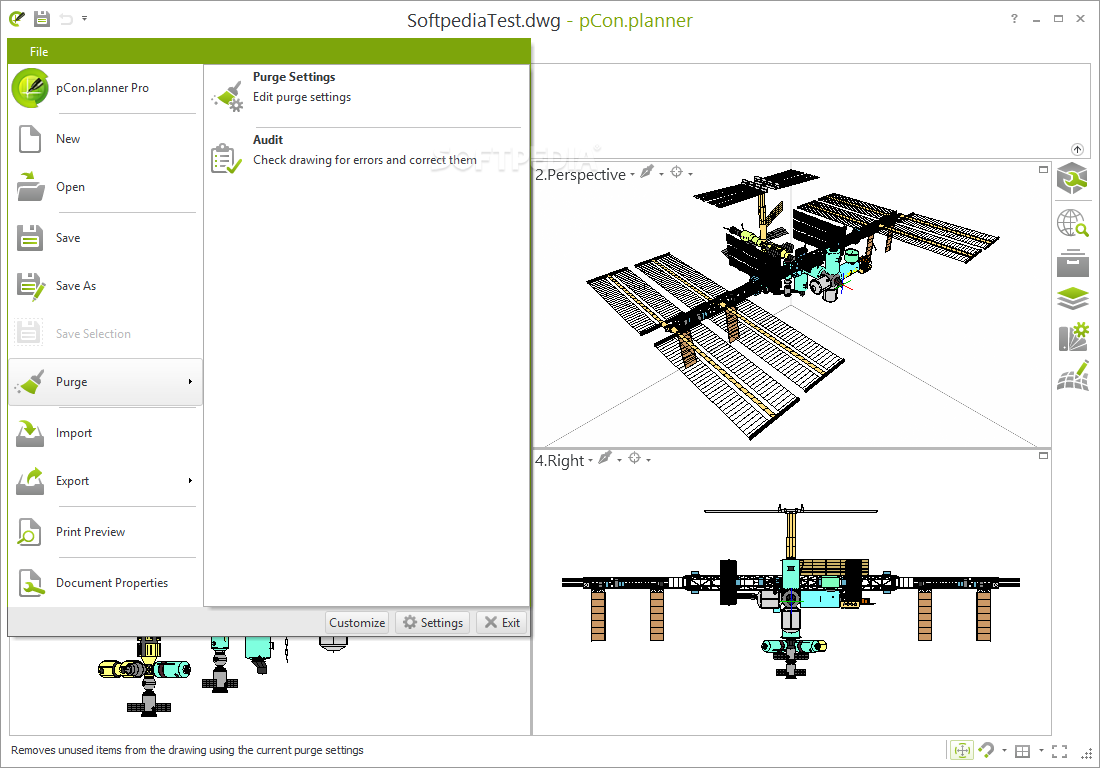Click the Exit button
This screenshot has height=768, width=1100.
[x=502, y=623]
